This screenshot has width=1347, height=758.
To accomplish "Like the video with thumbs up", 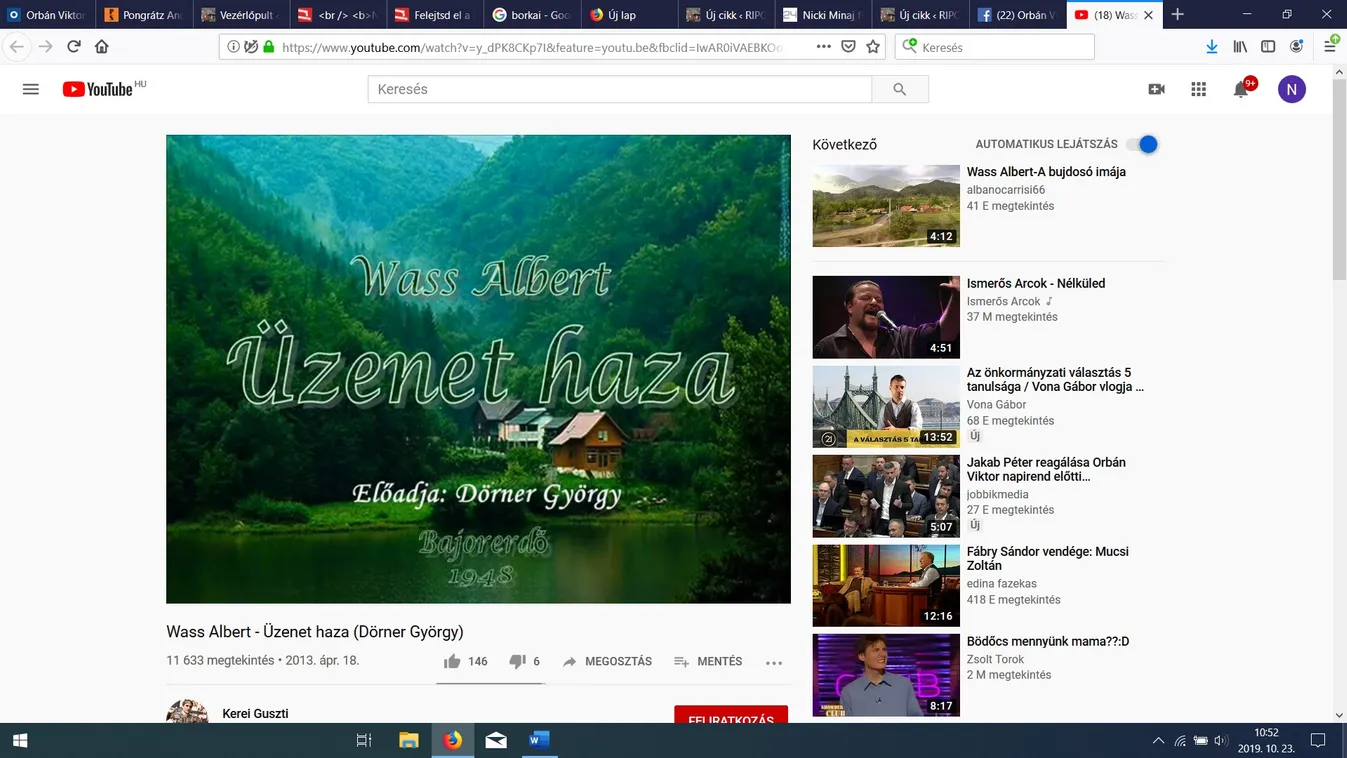I will click(453, 660).
